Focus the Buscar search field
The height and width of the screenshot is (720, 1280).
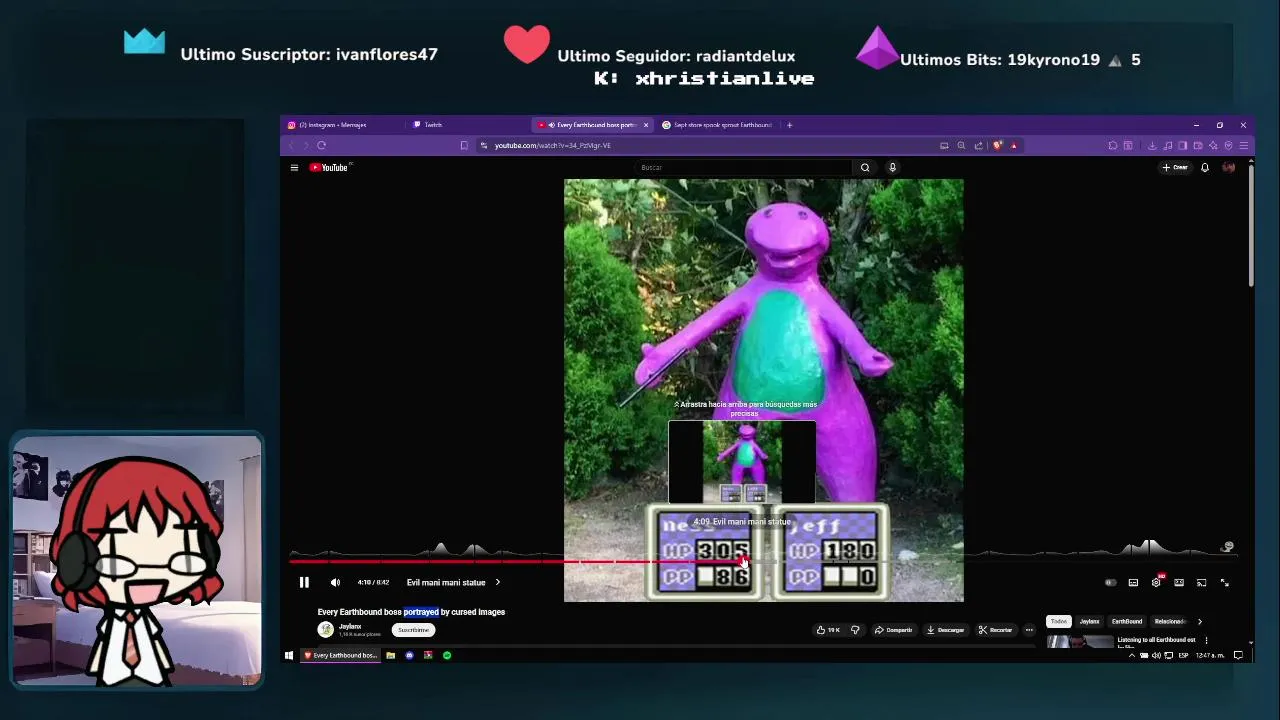pyautogui.click(x=745, y=167)
